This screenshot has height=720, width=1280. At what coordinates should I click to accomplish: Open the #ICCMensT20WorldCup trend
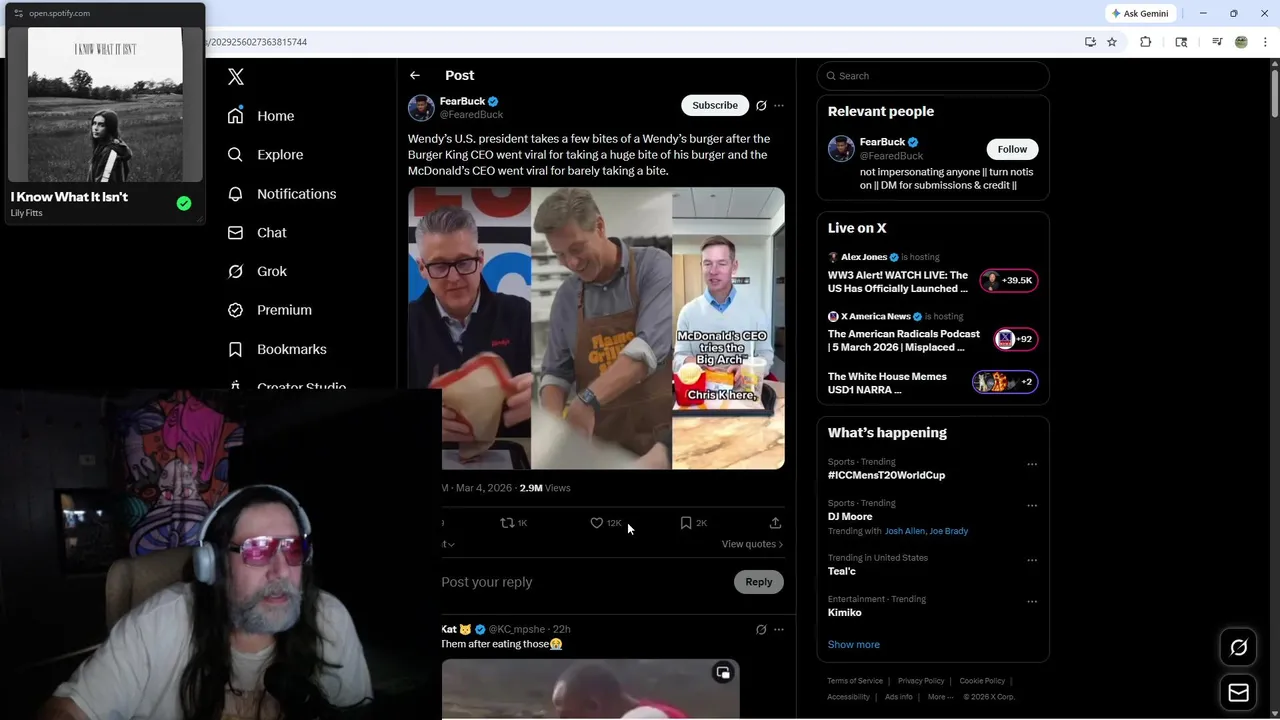(886, 475)
